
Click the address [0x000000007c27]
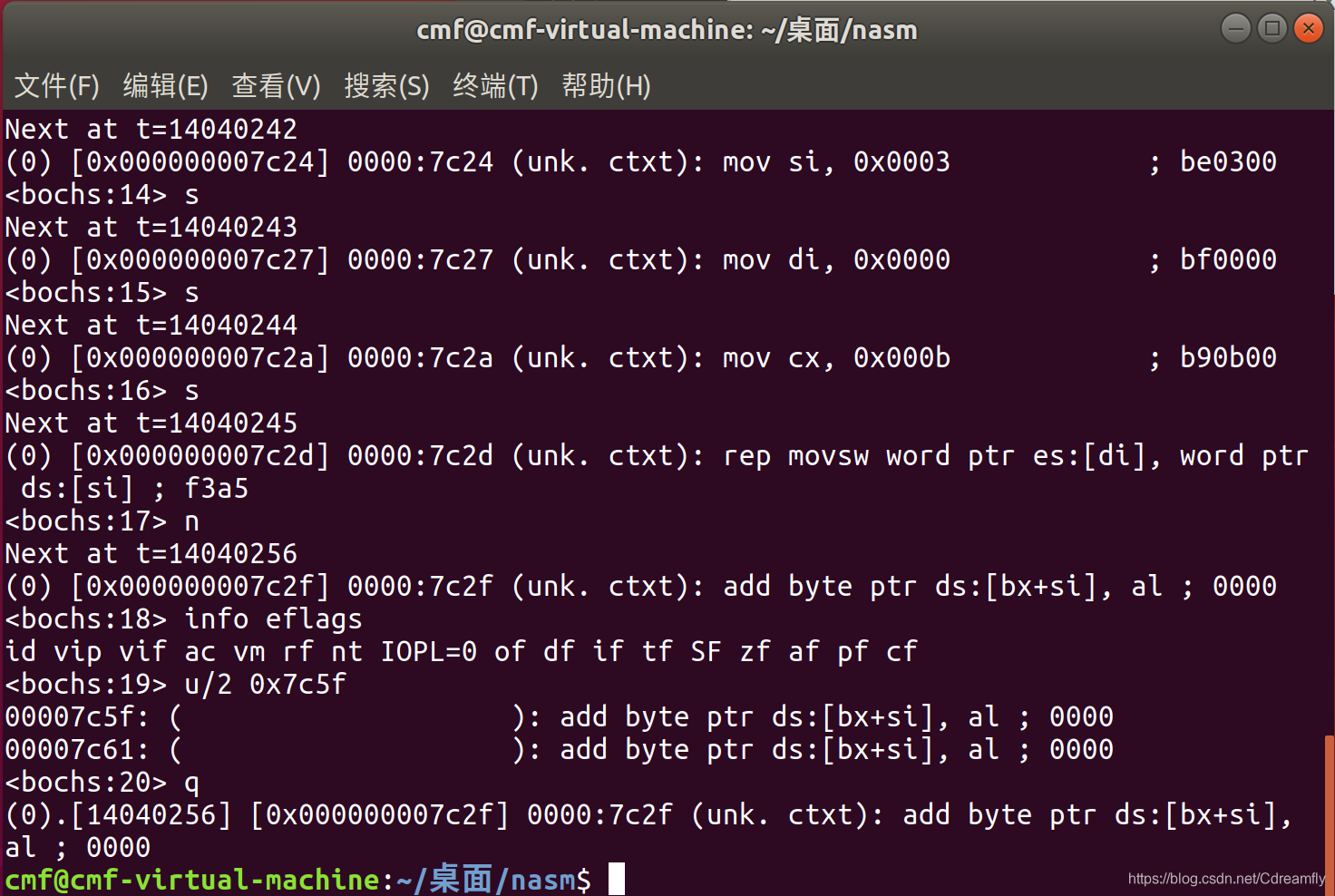[200, 259]
